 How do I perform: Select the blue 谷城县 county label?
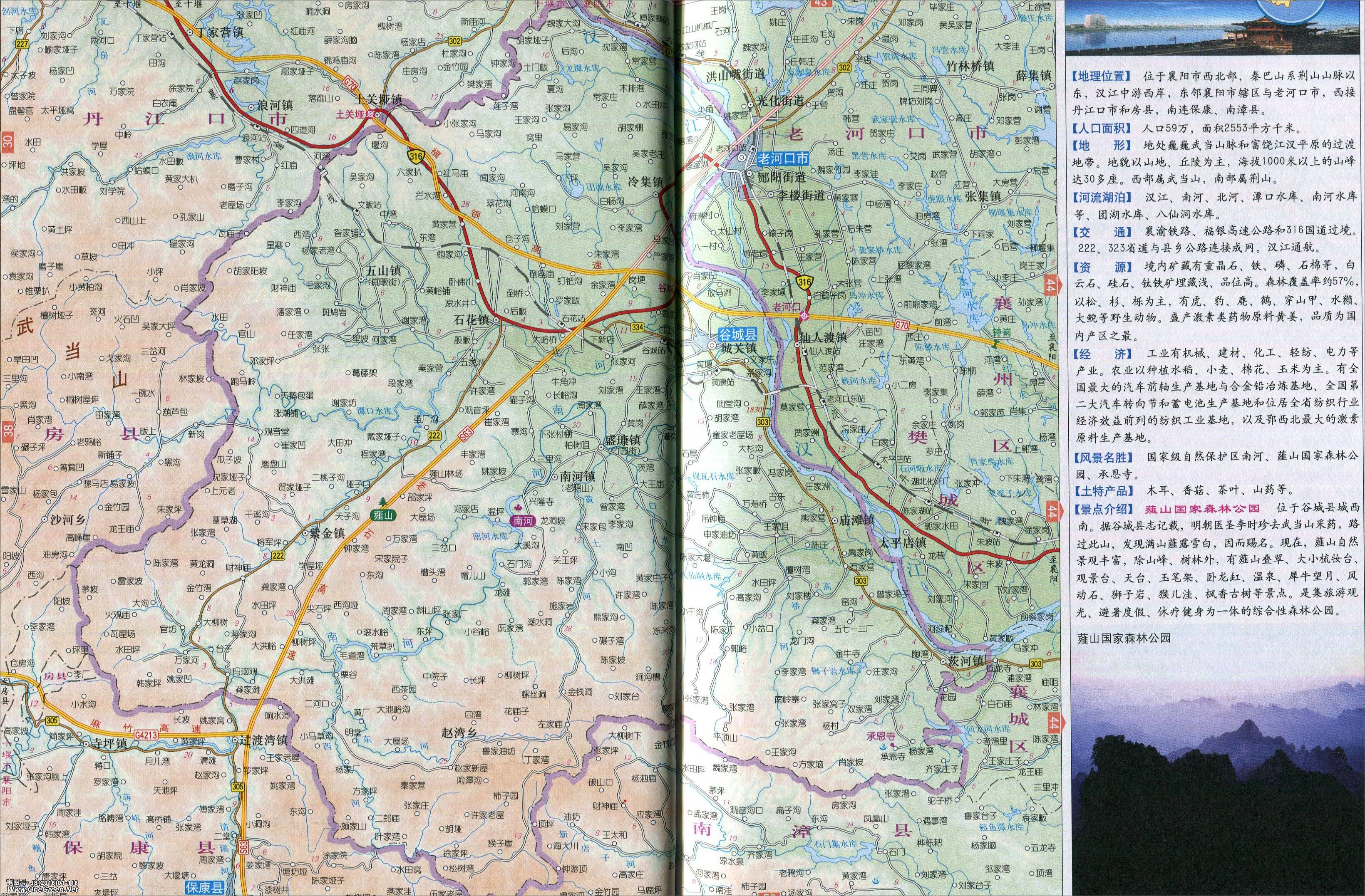tap(739, 335)
